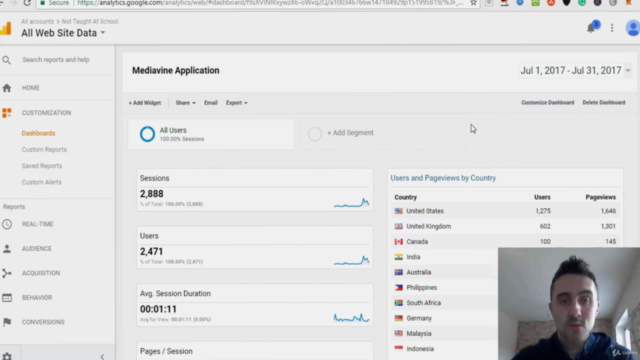Viewport: 640px width, 360px height.
Task: Click the United Kingdom country row
Action: click(x=505, y=226)
